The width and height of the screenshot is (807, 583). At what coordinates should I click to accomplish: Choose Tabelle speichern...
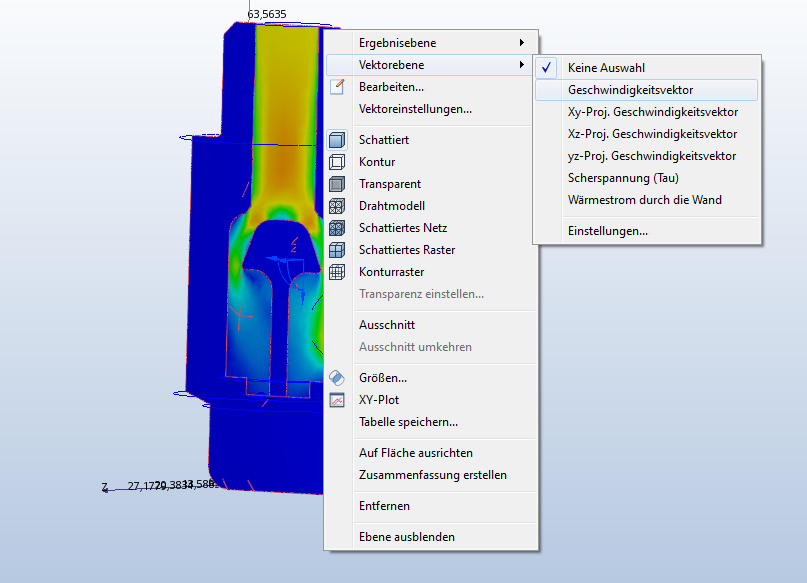[x=431, y=422]
